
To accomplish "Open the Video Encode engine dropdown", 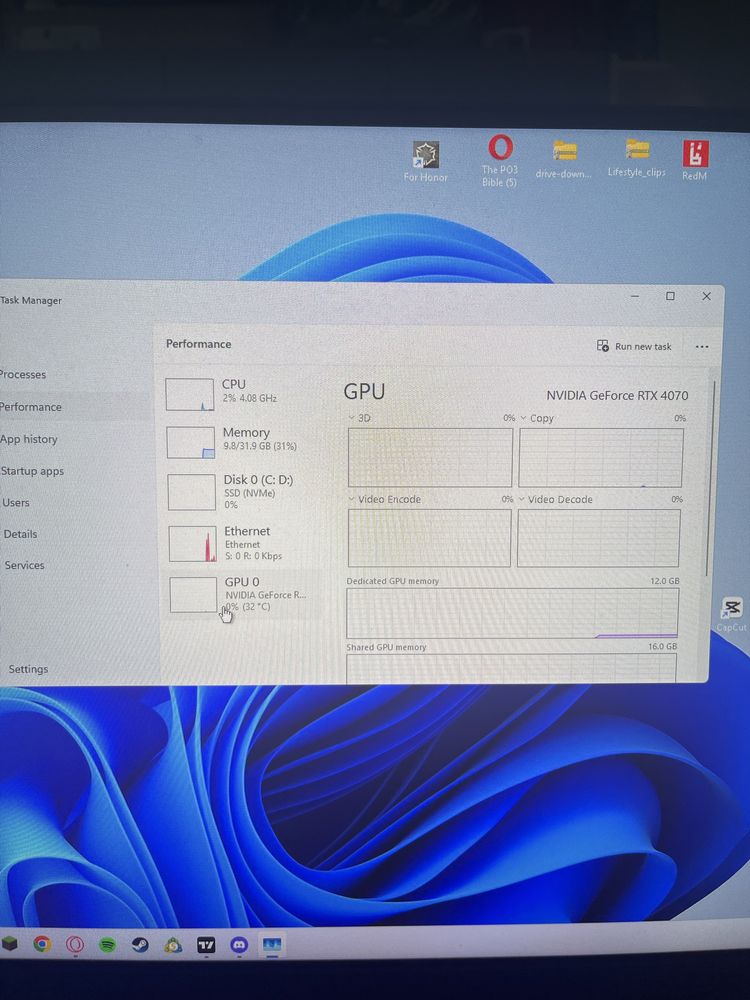I will tap(385, 499).
